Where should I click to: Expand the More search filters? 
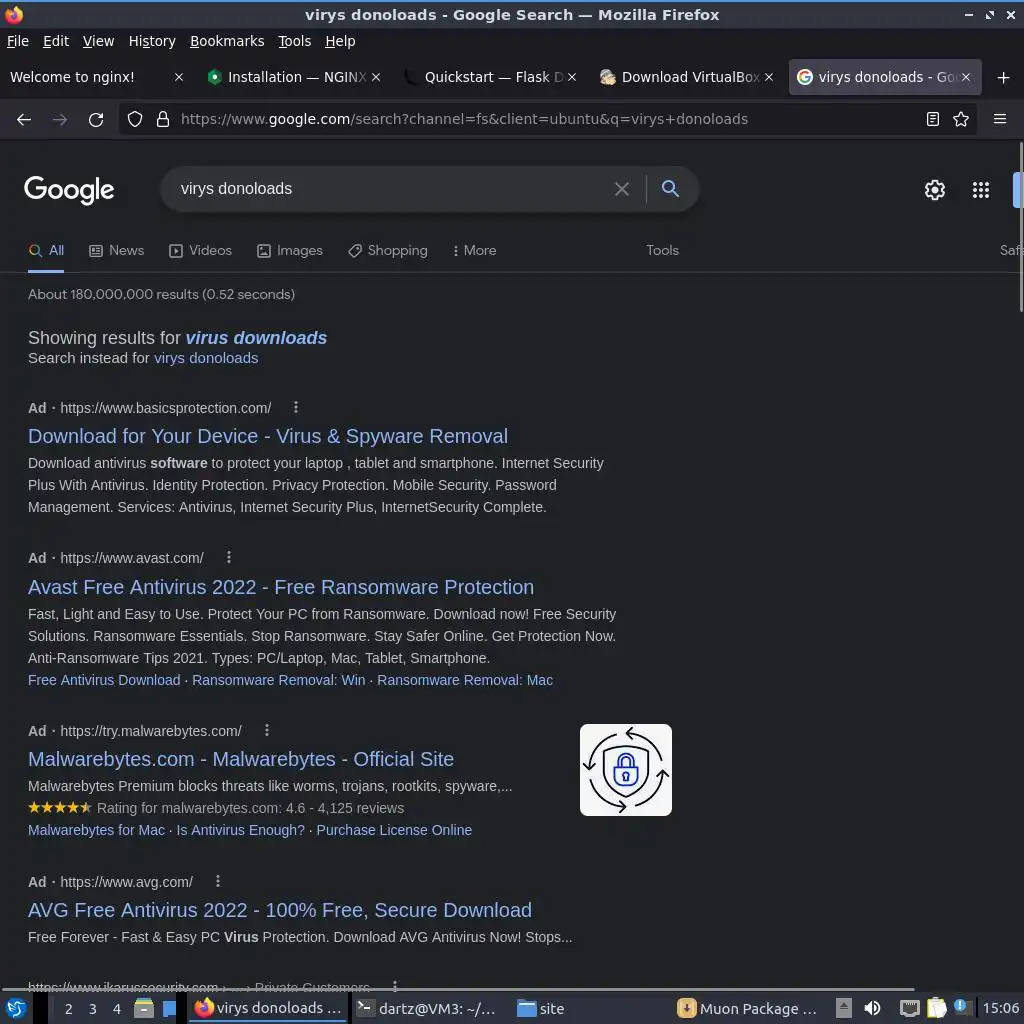[474, 251]
